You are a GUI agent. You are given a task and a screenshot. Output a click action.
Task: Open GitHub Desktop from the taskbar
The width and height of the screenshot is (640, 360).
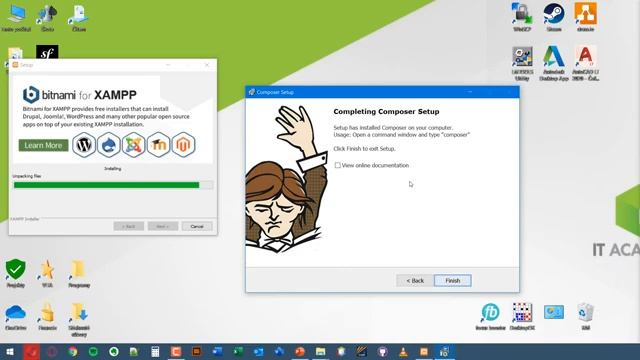[x=382, y=352]
